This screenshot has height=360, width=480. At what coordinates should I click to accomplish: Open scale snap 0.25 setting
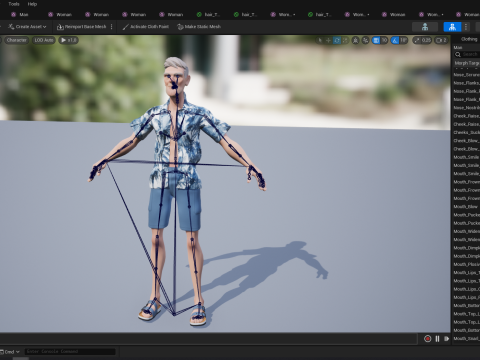click(422, 40)
